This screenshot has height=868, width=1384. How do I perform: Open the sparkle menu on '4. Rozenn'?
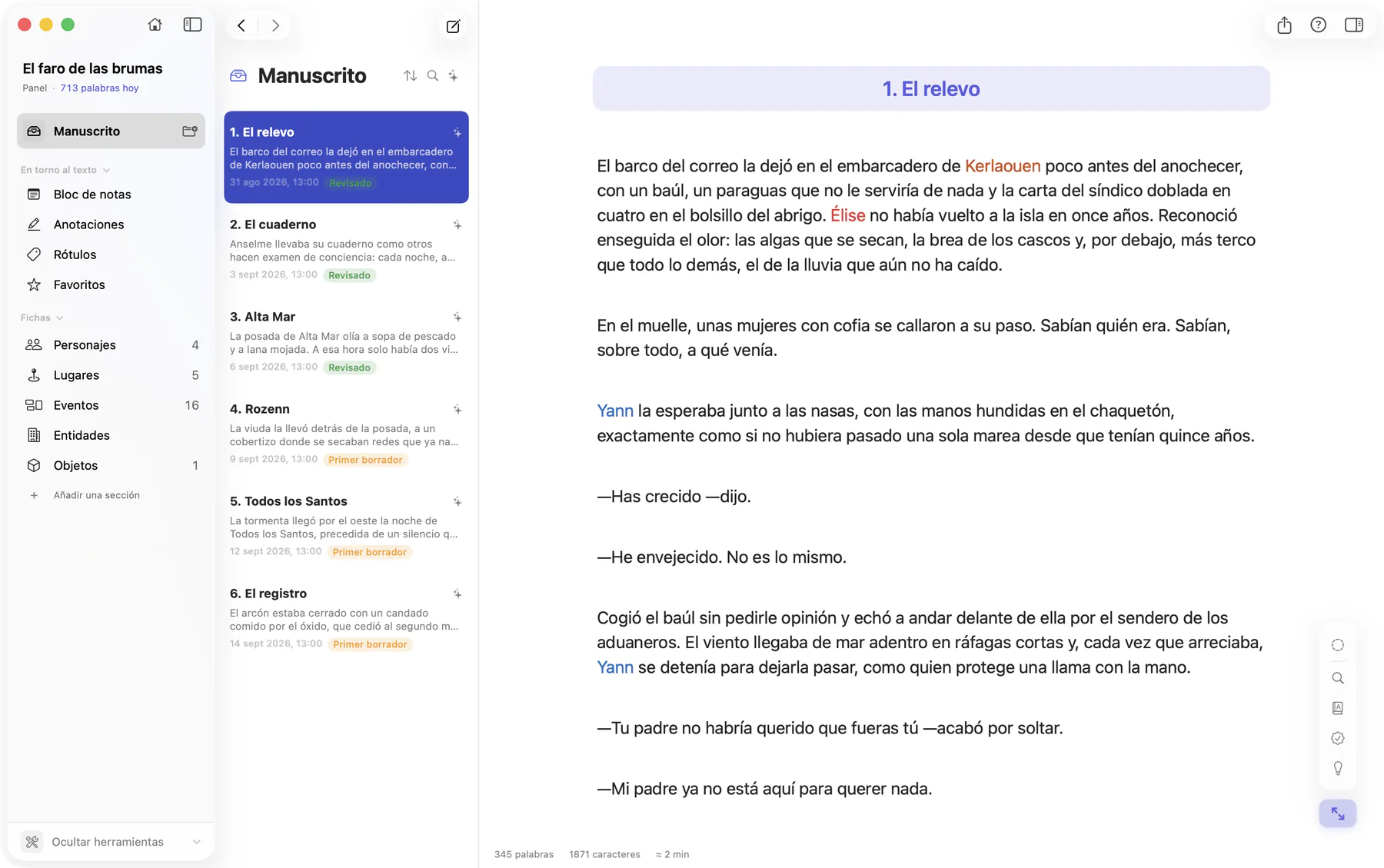pyautogui.click(x=457, y=409)
